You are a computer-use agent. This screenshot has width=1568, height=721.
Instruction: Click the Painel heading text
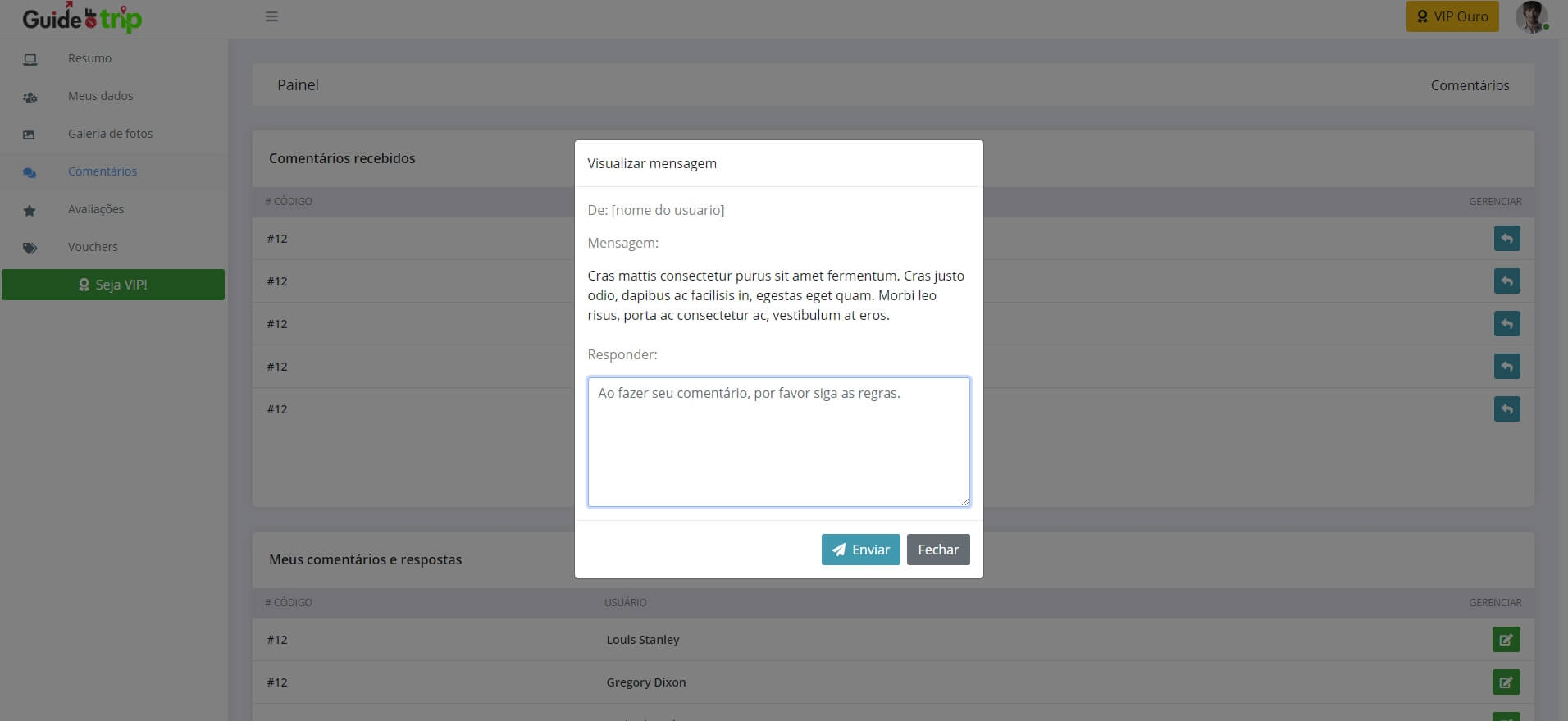298,84
